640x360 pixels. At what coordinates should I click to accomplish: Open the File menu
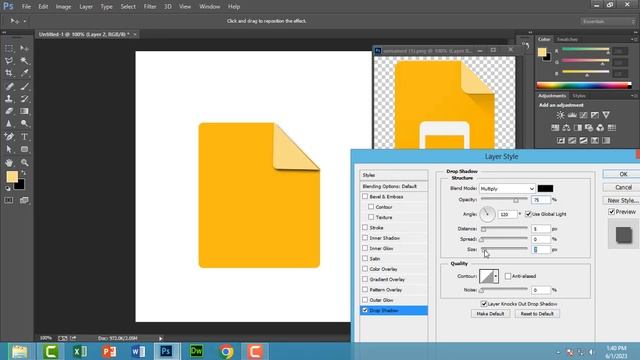pos(26,7)
